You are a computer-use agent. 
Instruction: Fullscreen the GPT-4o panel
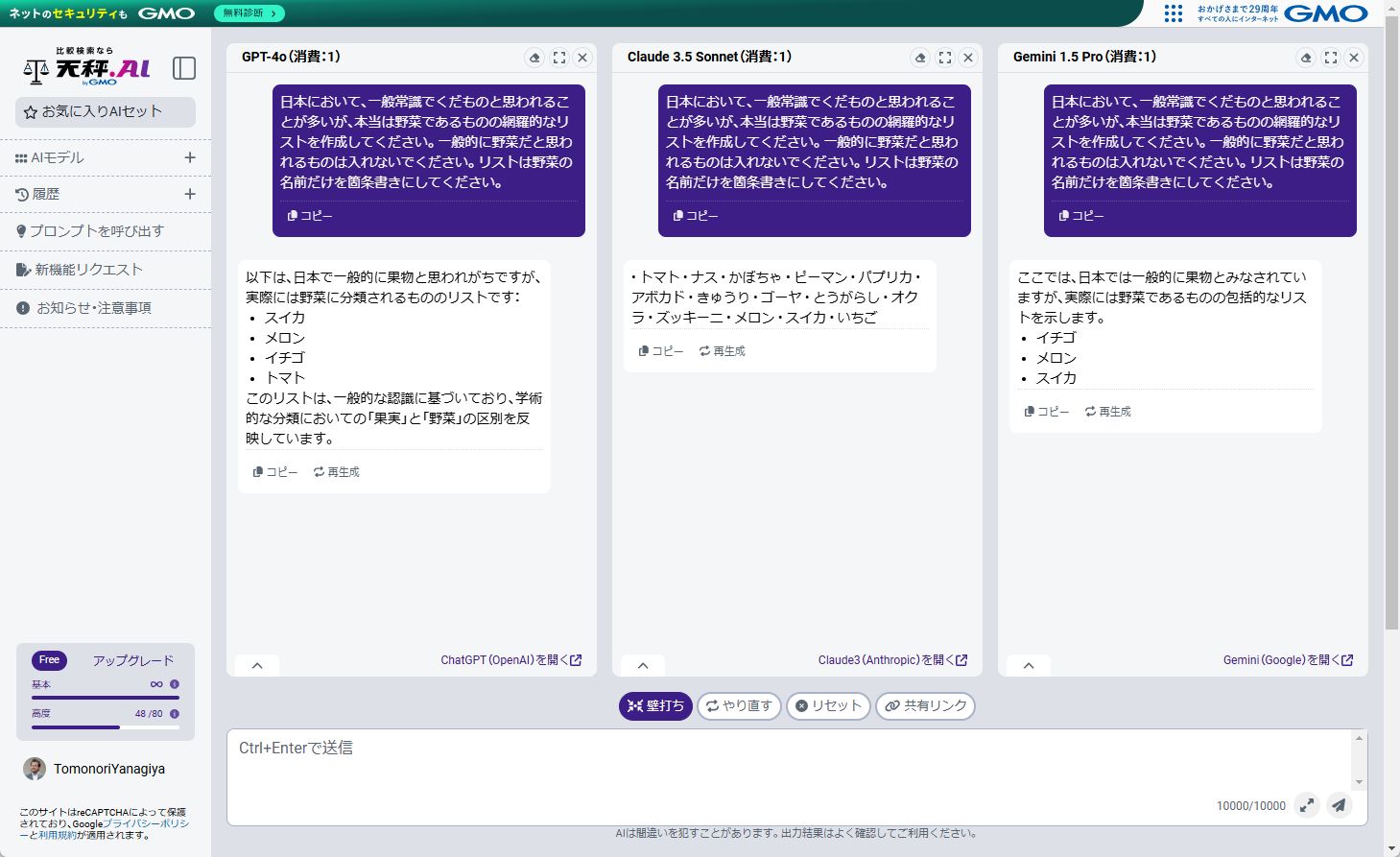point(559,58)
